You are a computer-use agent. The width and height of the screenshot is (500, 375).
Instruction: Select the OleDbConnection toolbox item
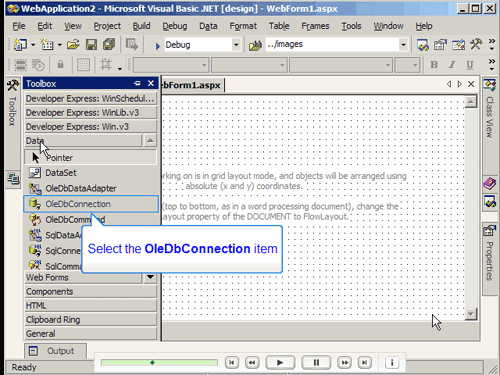pos(91,204)
